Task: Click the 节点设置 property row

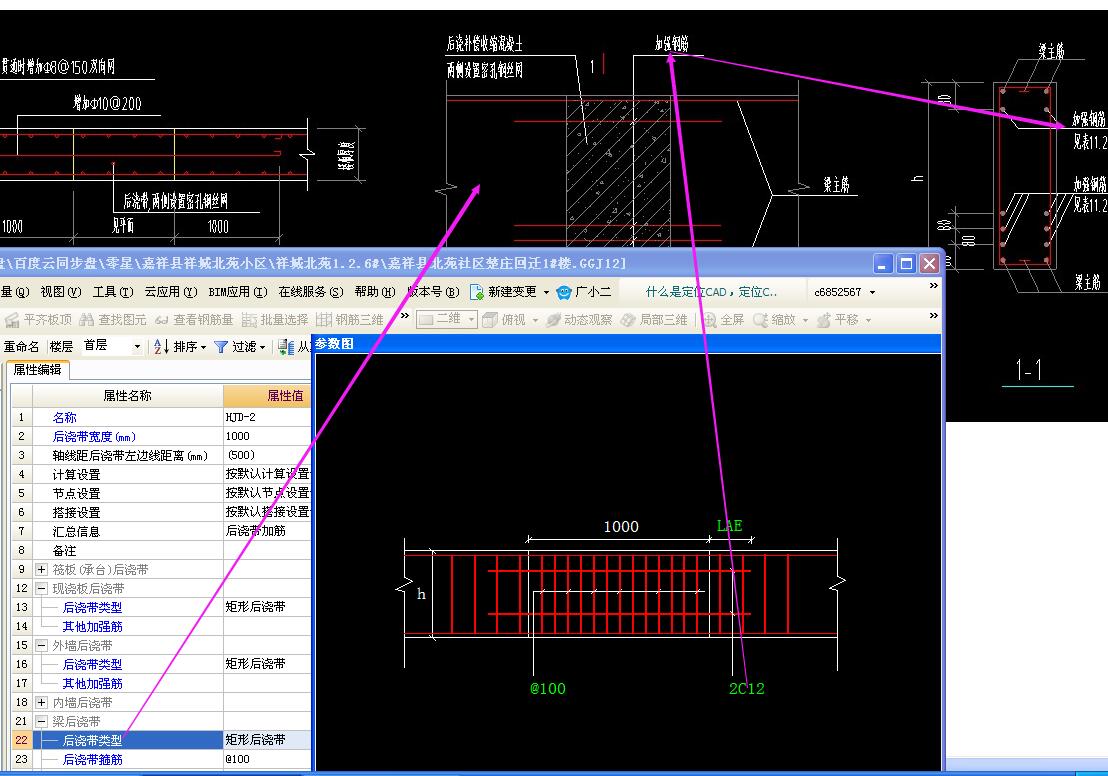Action: click(x=128, y=493)
